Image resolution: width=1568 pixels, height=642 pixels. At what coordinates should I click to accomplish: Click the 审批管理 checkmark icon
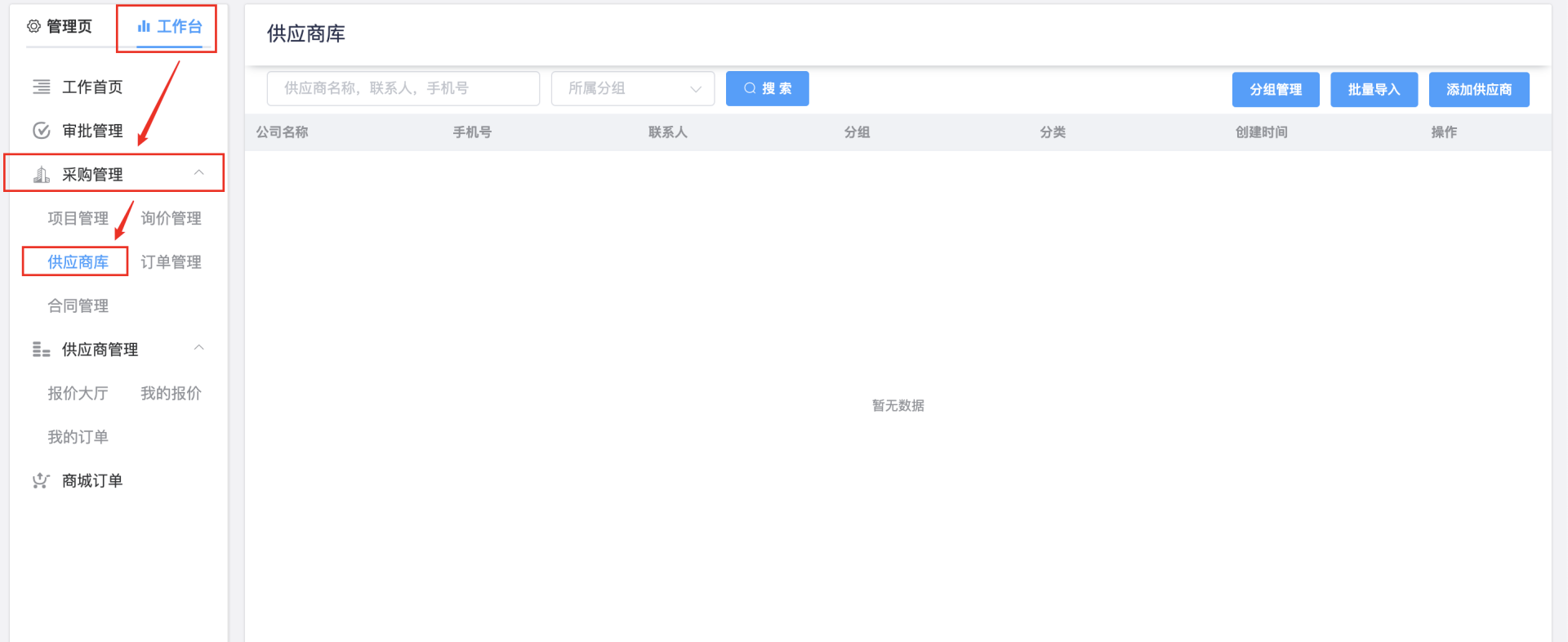coord(41,131)
